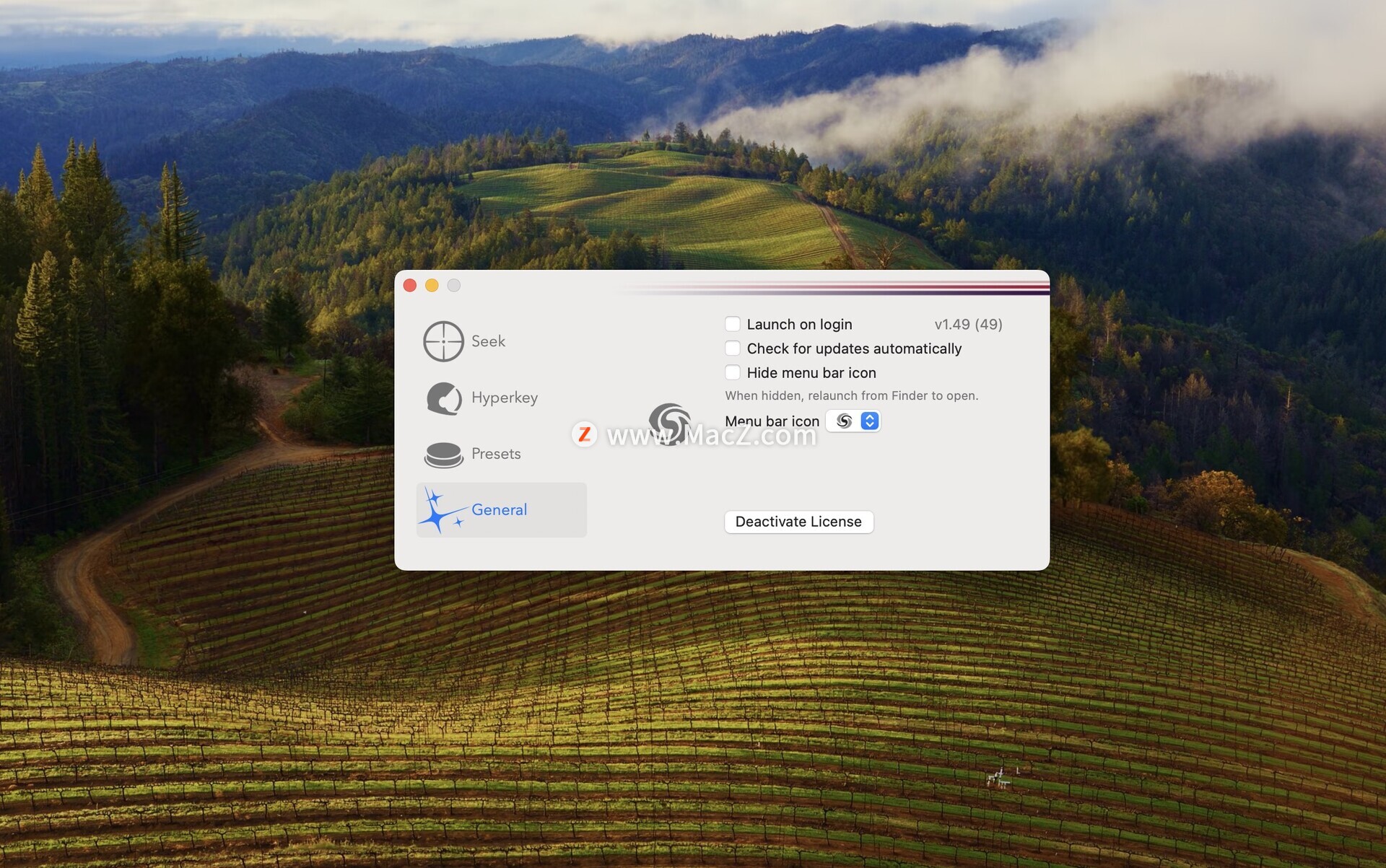This screenshot has width=1386, height=868.
Task: Open the Presets disc icon
Action: 444,455
